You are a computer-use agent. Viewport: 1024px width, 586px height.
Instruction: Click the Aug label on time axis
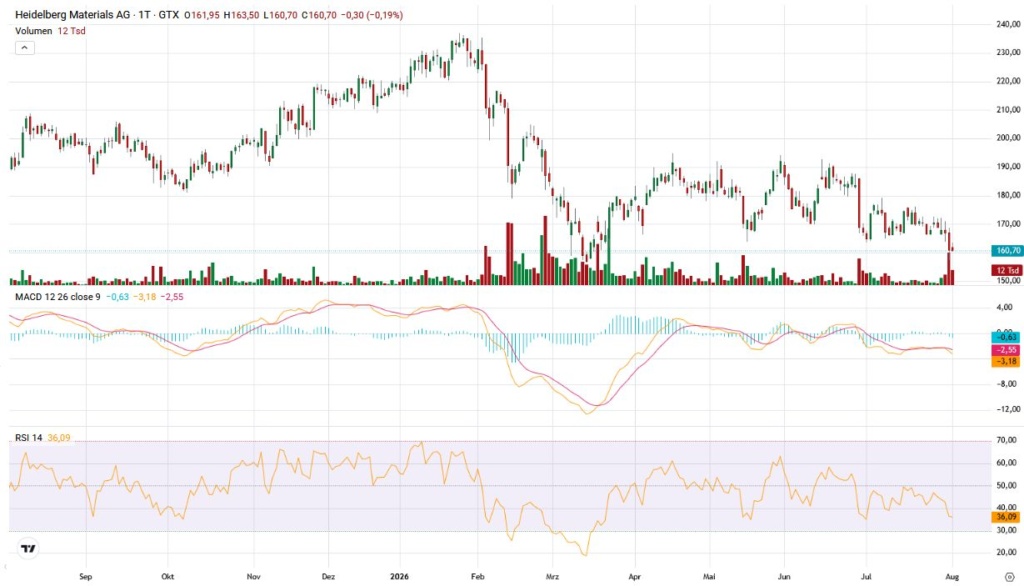click(952, 577)
